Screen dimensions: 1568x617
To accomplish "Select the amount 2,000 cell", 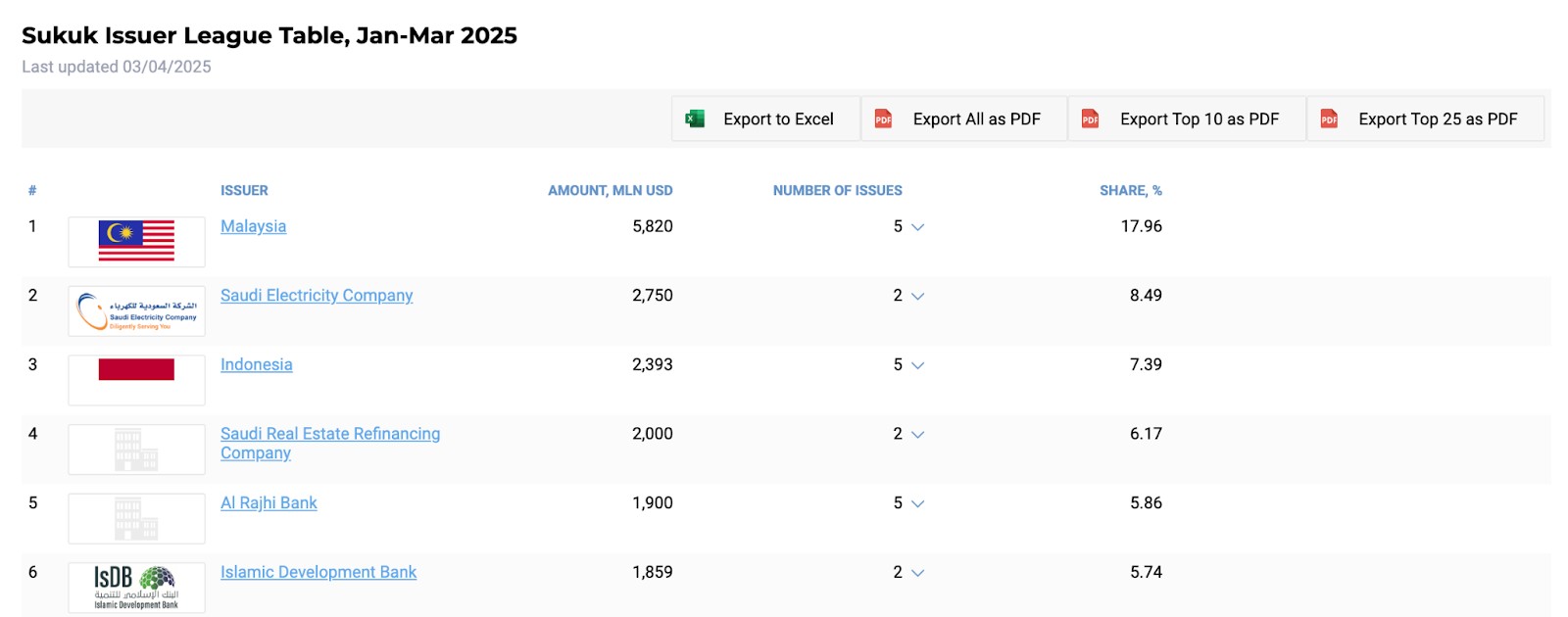I will click(653, 434).
